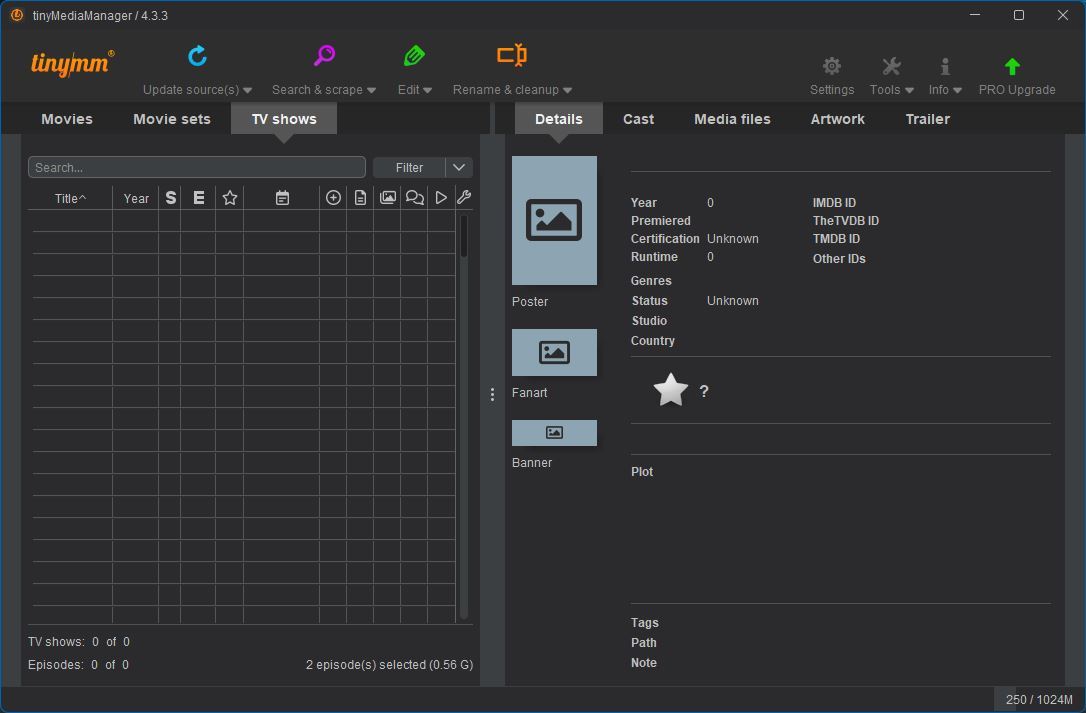Screen dimensions: 1086x713
Task: Open Settings via the gear icon
Action: coord(831,67)
